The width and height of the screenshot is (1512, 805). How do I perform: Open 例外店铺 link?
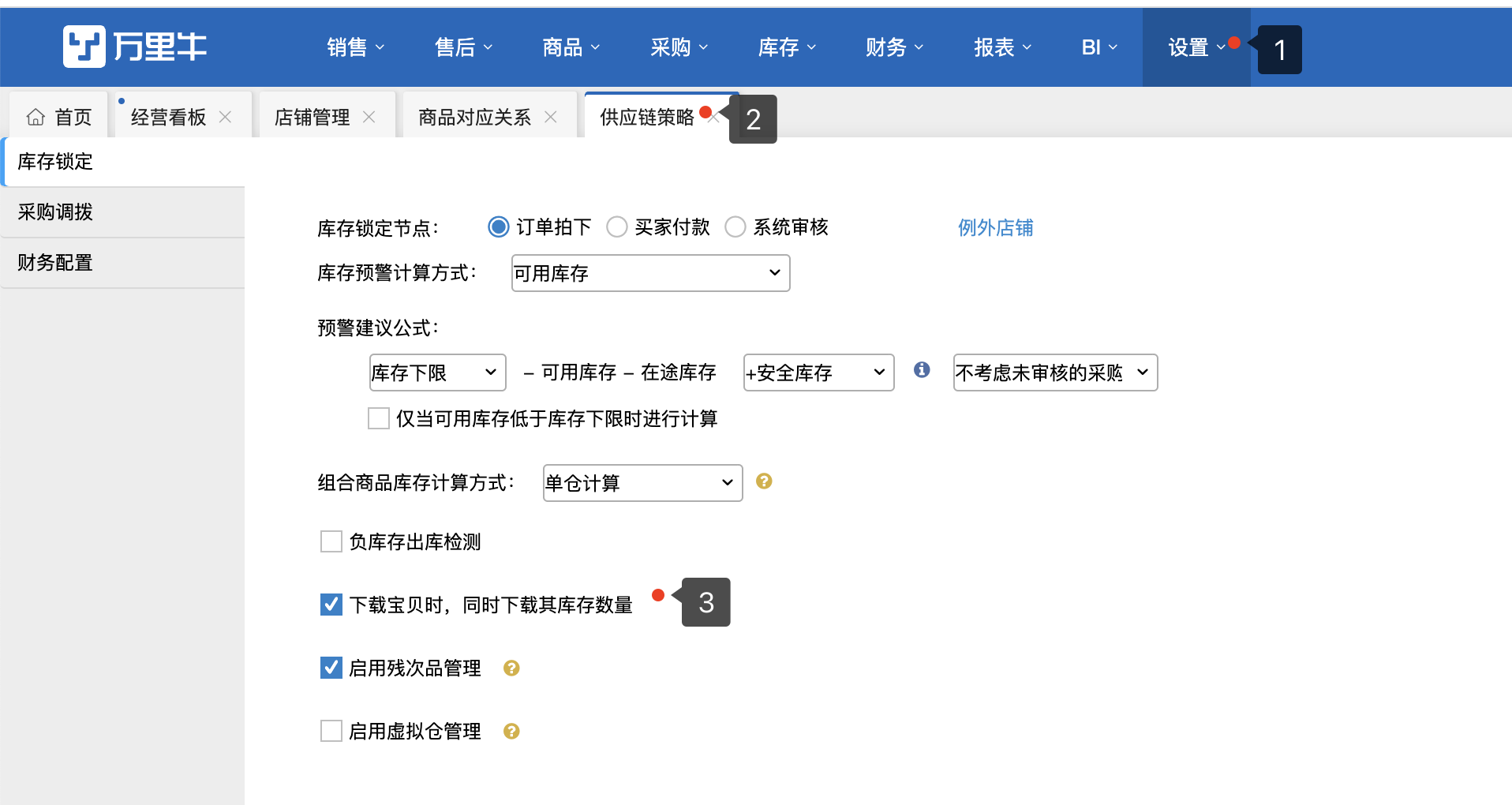[x=996, y=227]
